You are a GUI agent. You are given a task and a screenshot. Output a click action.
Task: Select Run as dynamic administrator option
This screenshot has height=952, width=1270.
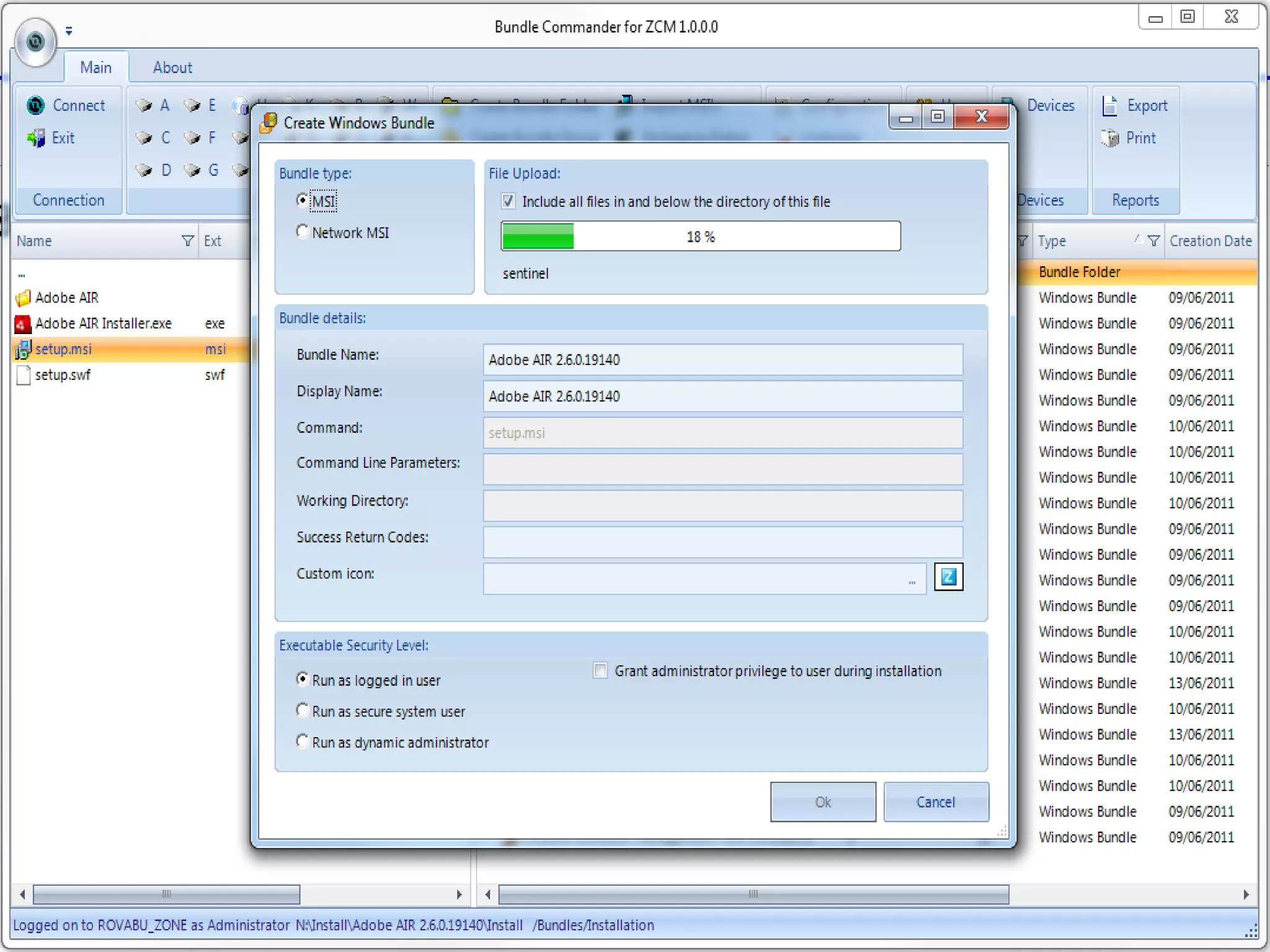[x=303, y=741]
